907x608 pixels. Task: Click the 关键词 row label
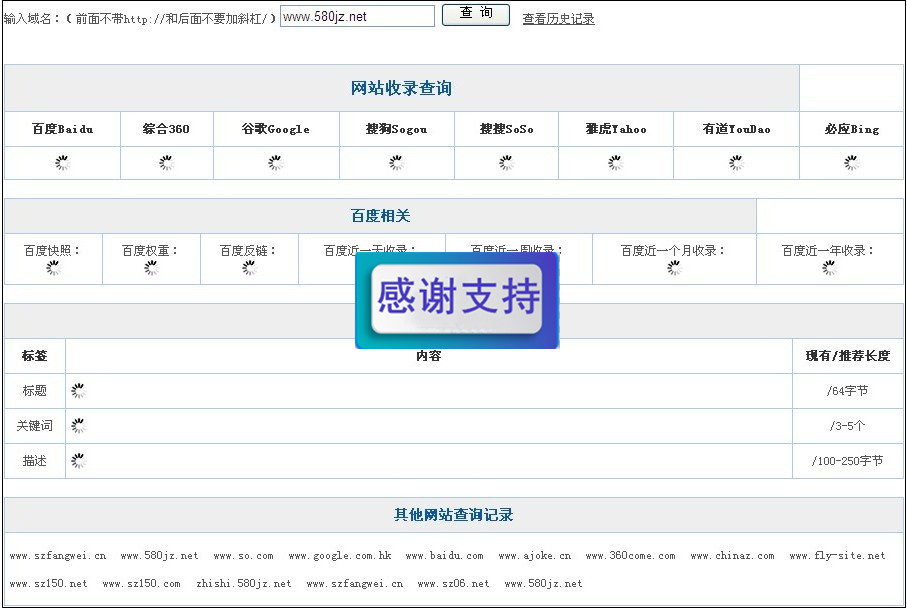34,426
